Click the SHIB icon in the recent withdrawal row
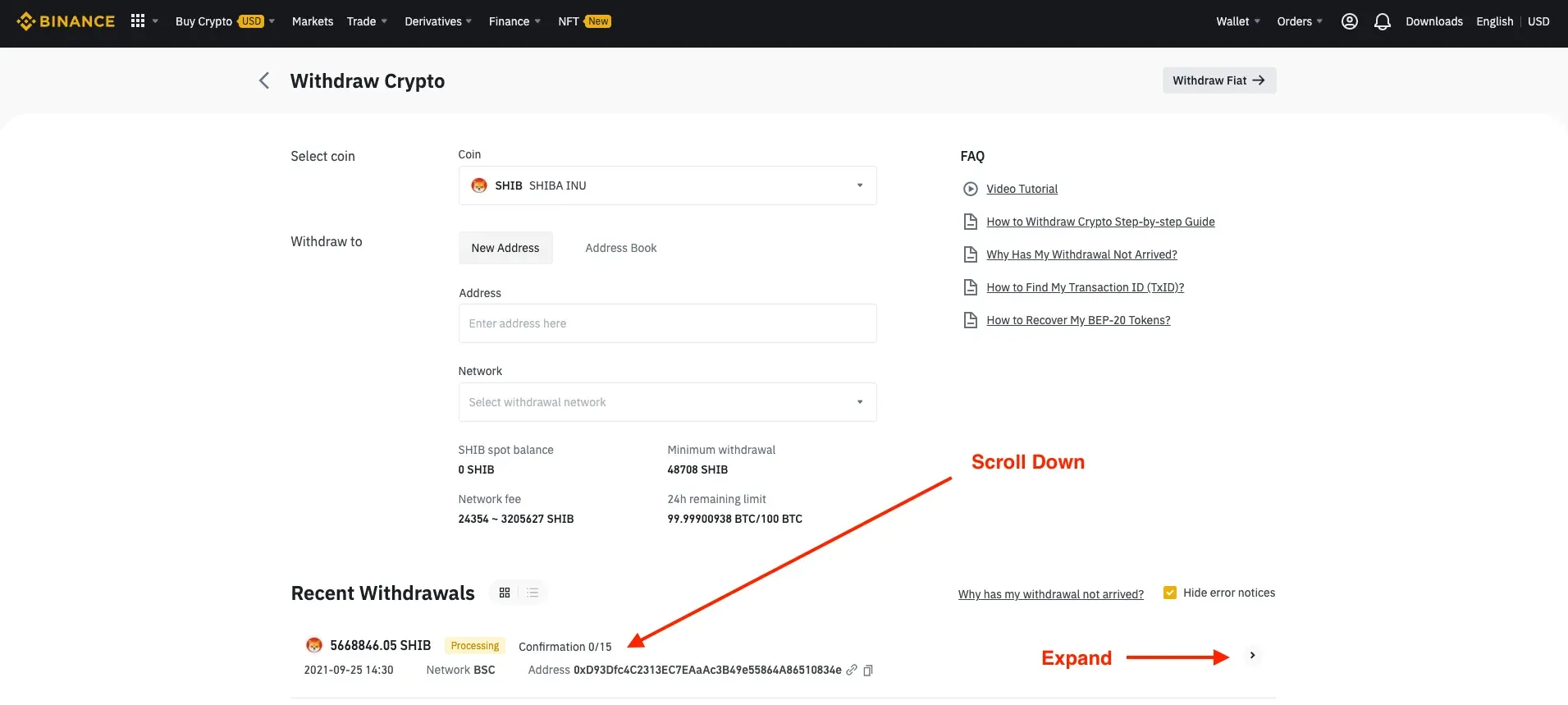 pos(314,645)
